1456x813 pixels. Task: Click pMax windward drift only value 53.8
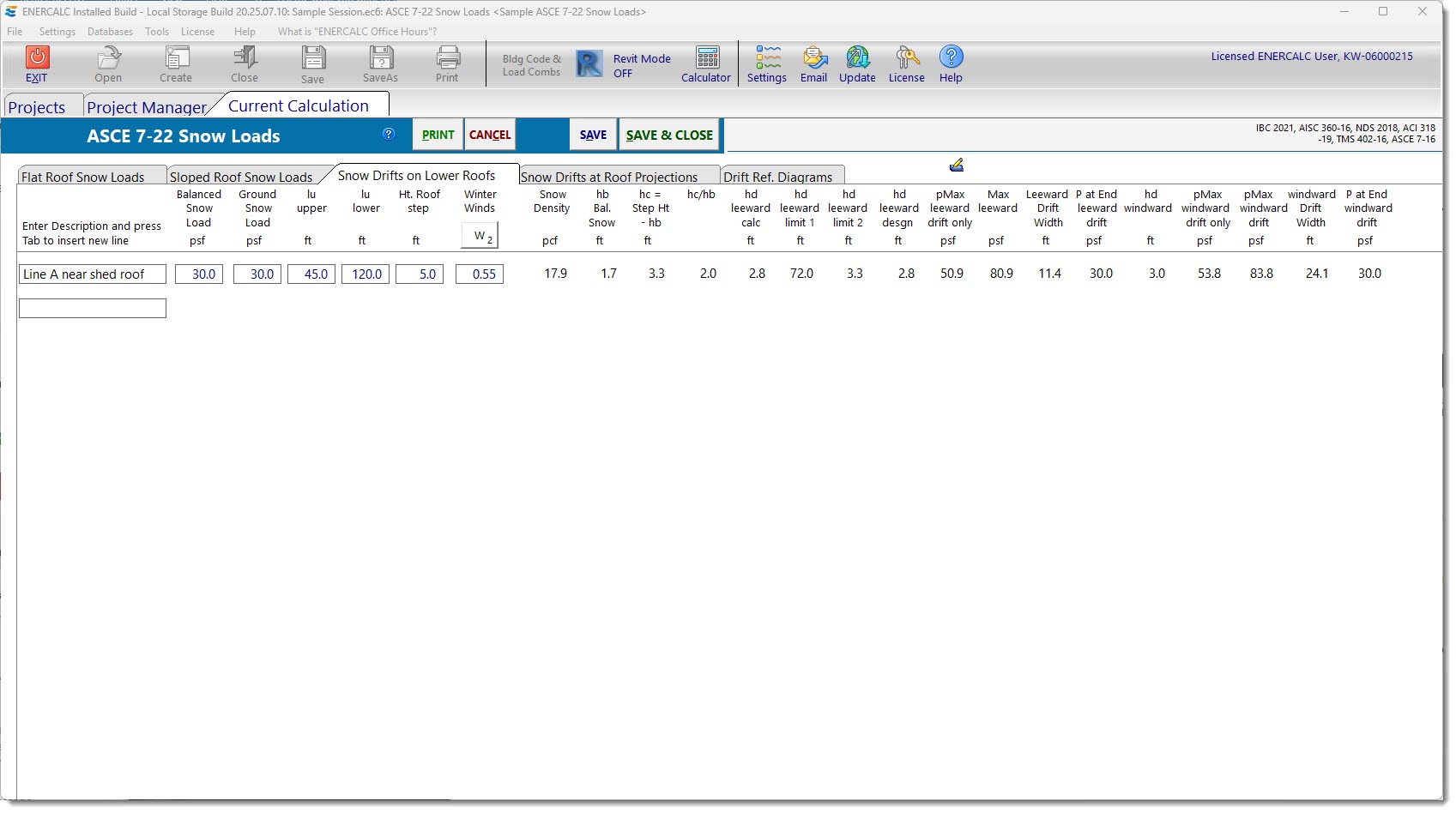pos(1209,274)
